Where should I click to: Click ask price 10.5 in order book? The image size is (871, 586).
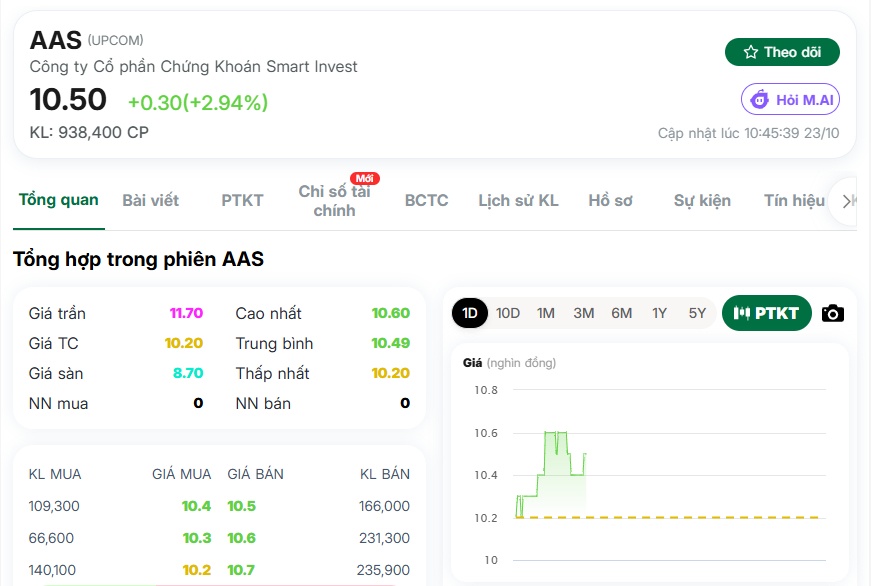point(242,506)
